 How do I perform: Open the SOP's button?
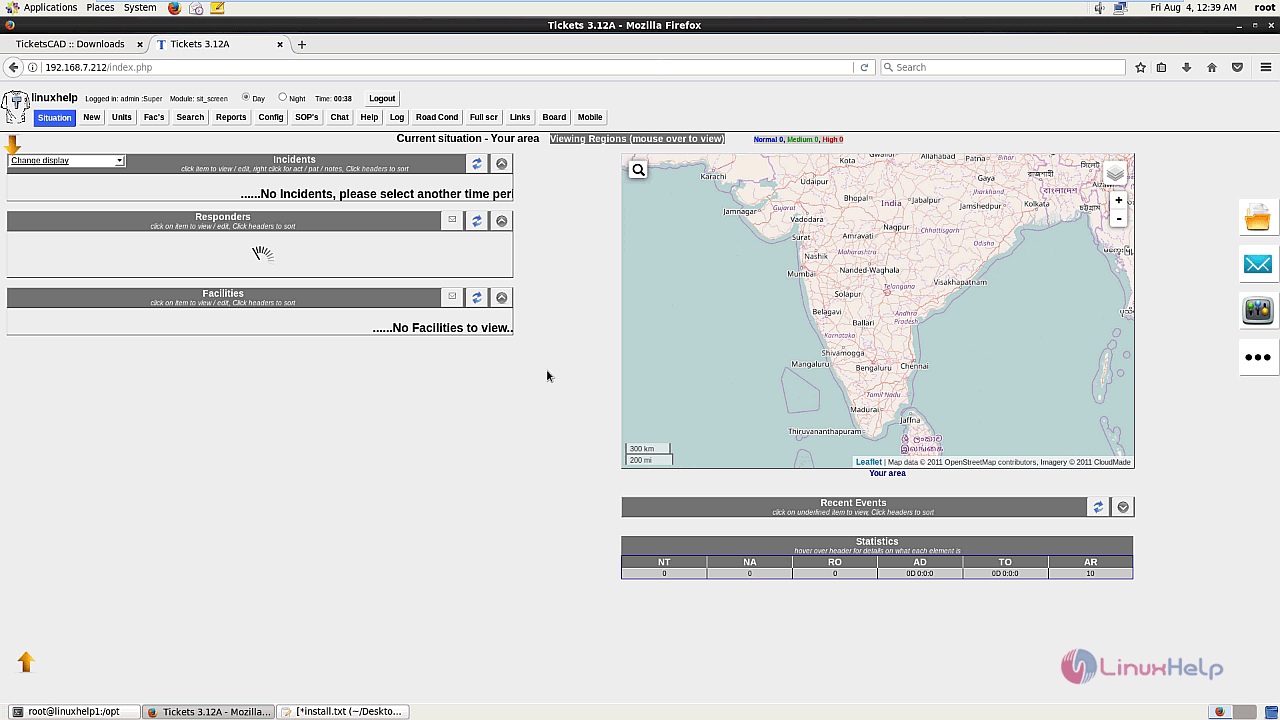click(x=307, y=117)
